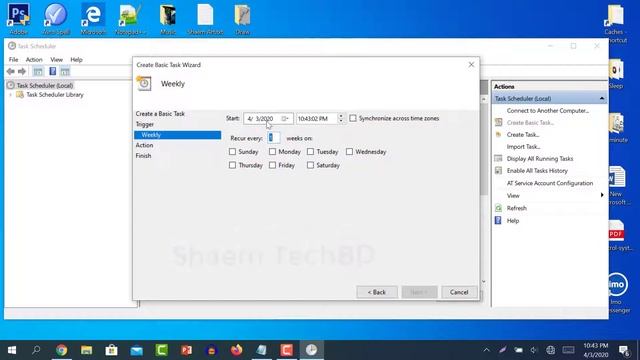Click the Music folder on the desktop
The width and height of the screenshot is (640, 360).
(168, 18)
